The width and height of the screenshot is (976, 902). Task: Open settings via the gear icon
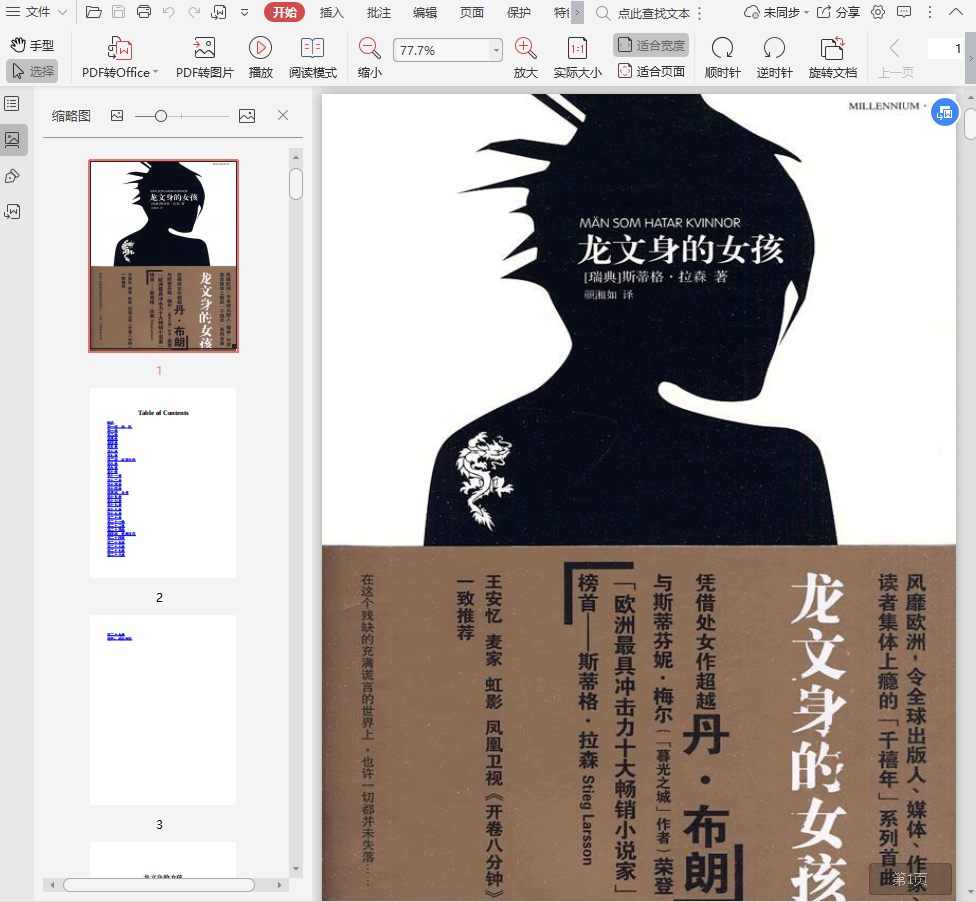tap(878, 12)
